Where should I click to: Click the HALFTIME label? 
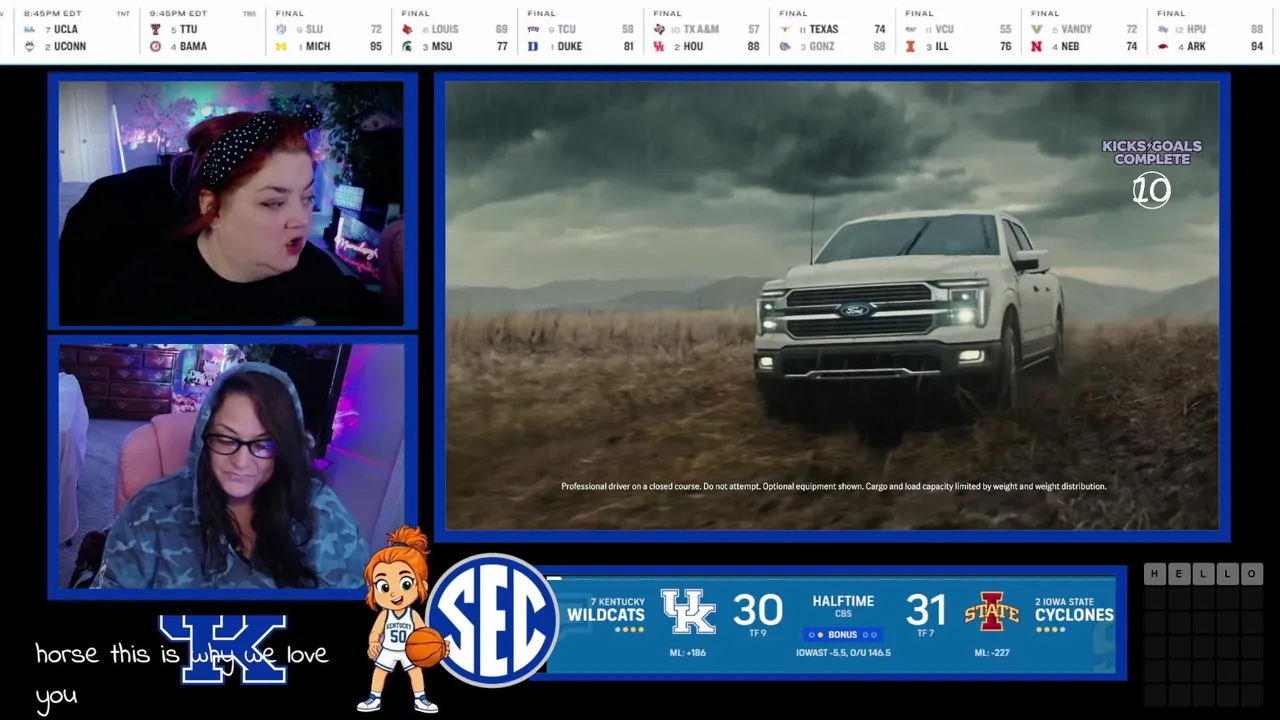coord(843,601)
